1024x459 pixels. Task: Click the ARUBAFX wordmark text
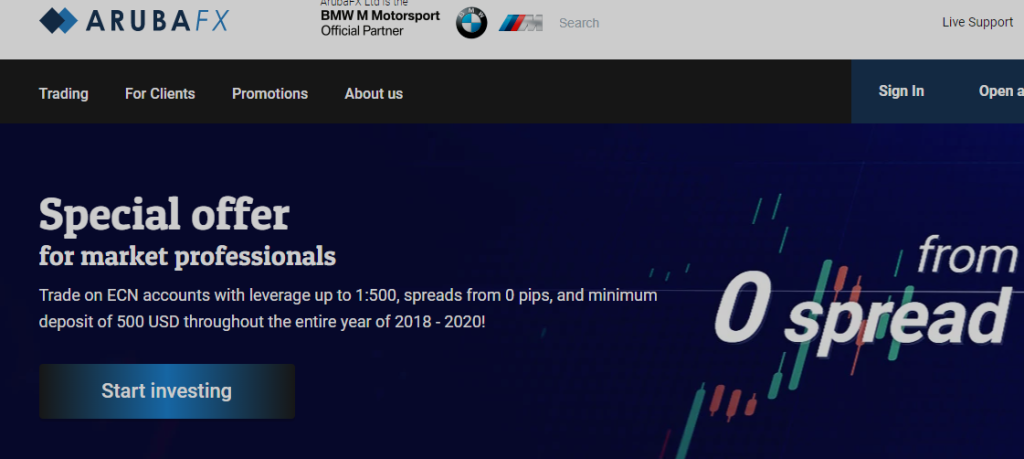click(156, 21)
